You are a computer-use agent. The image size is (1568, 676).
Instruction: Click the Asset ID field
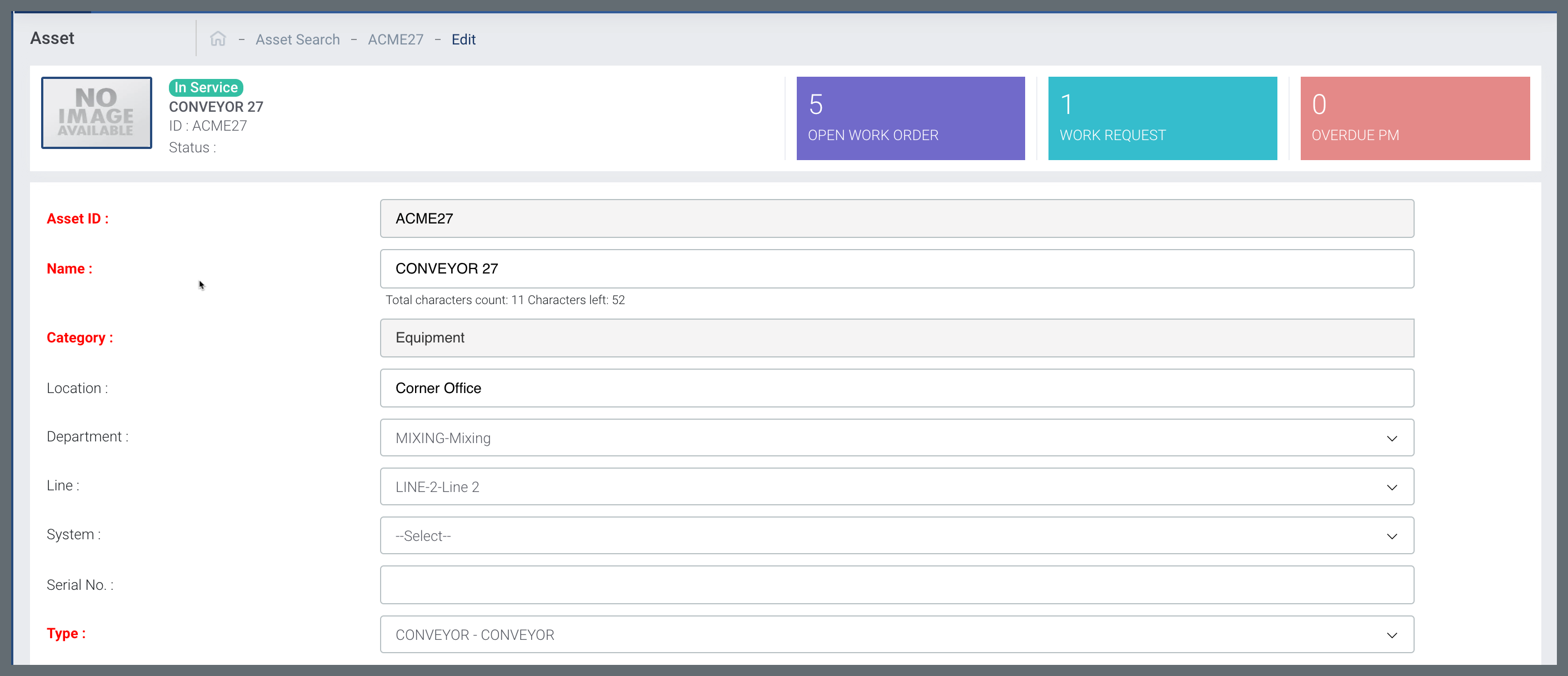tap(896, 218)
